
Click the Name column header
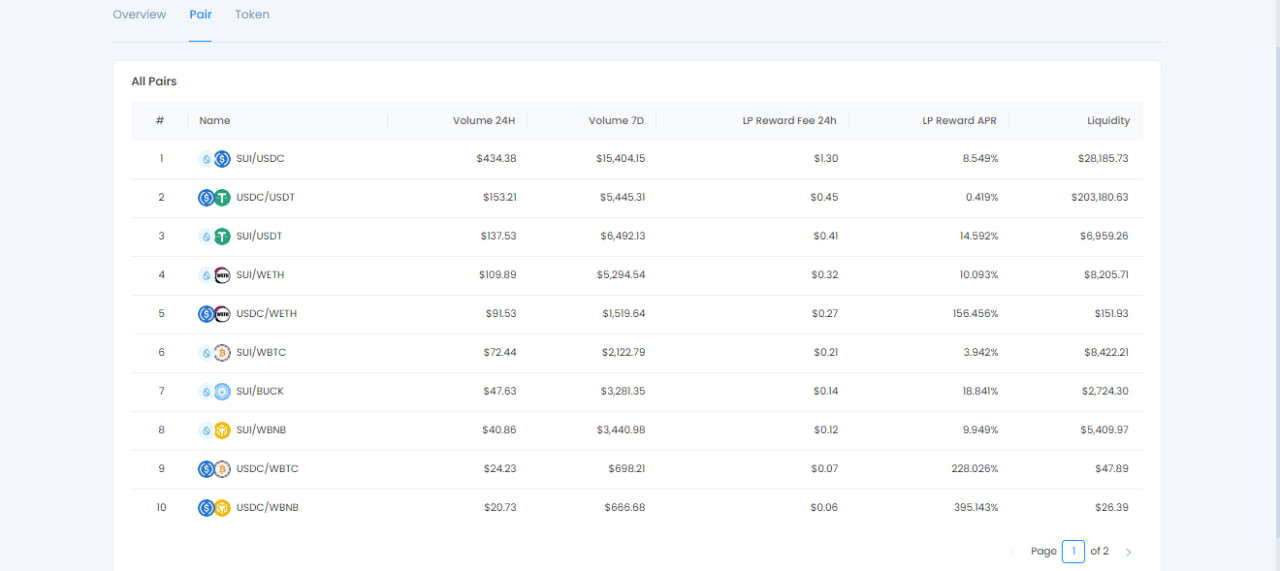click(215, 121)
